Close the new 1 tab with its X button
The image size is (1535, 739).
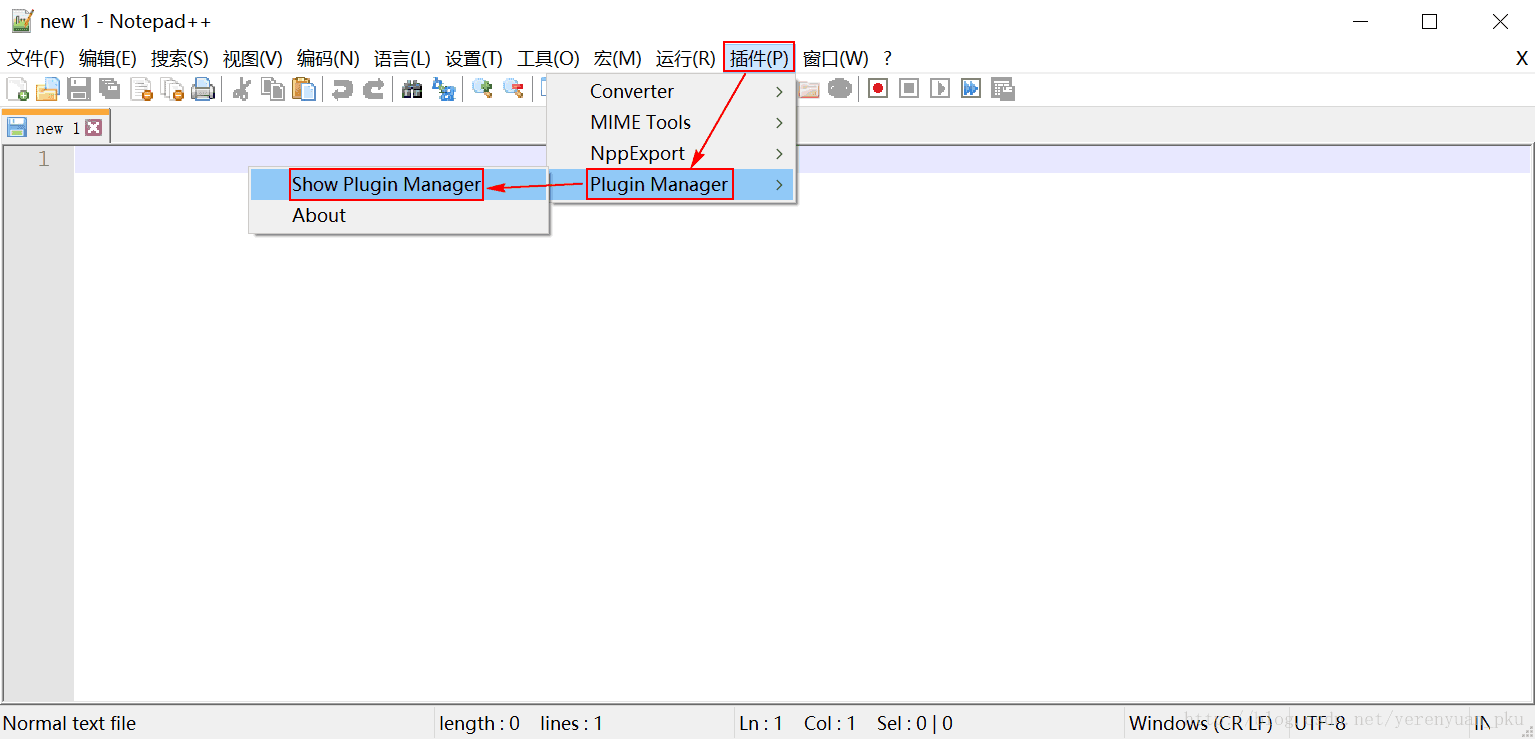(93, 127)
